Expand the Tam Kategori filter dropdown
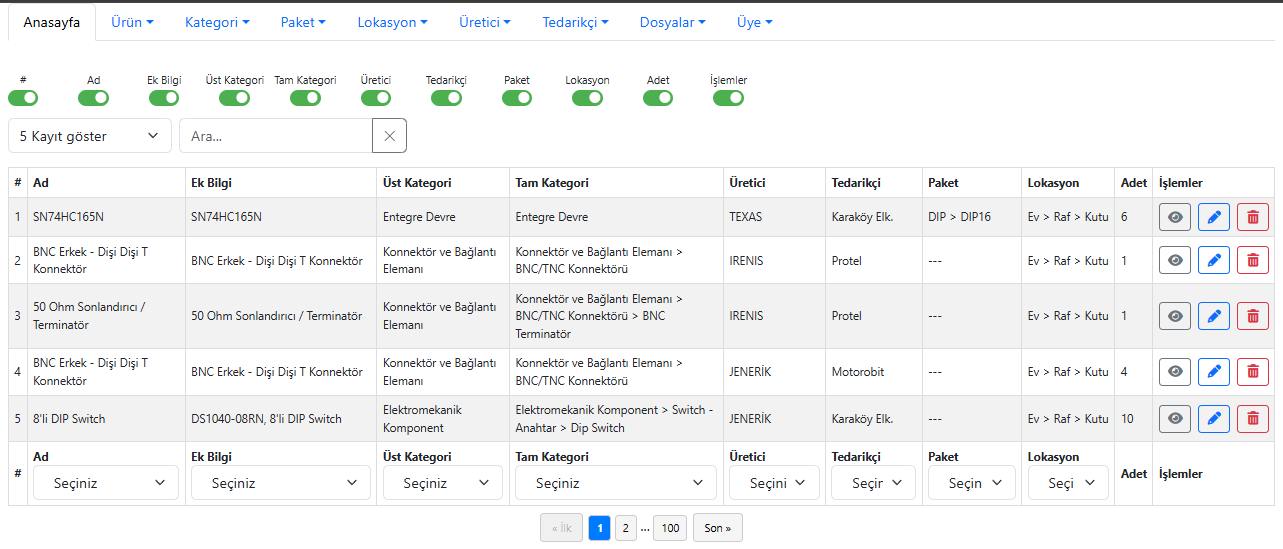This screenshot has height=549, width=1283. (616, 483)
